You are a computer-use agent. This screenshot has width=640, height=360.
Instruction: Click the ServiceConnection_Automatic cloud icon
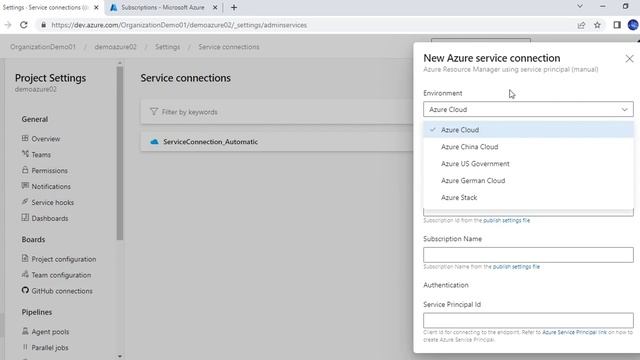point(154,142)
